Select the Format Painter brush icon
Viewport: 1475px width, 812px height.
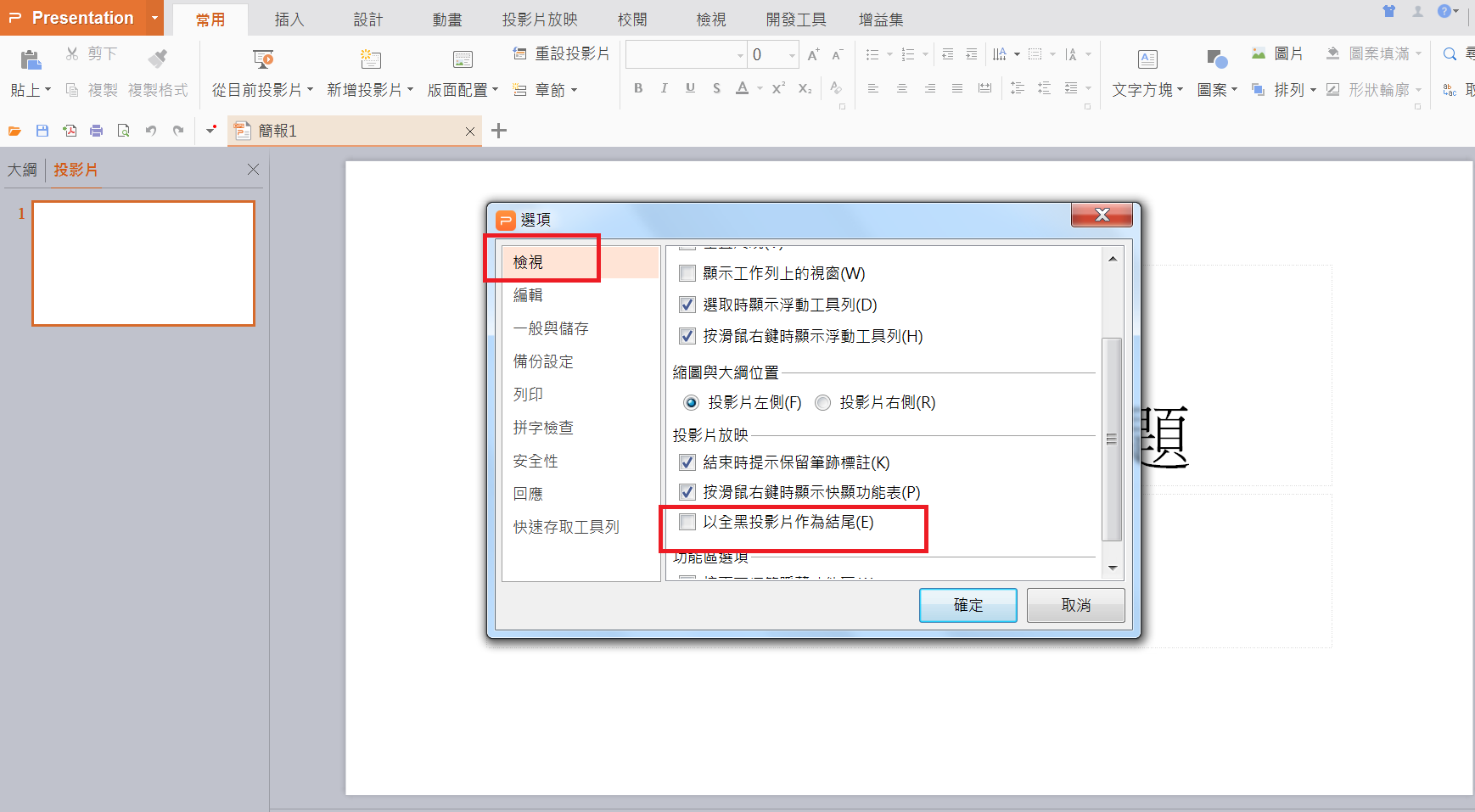pyautogui.click(x=158, y=58)
